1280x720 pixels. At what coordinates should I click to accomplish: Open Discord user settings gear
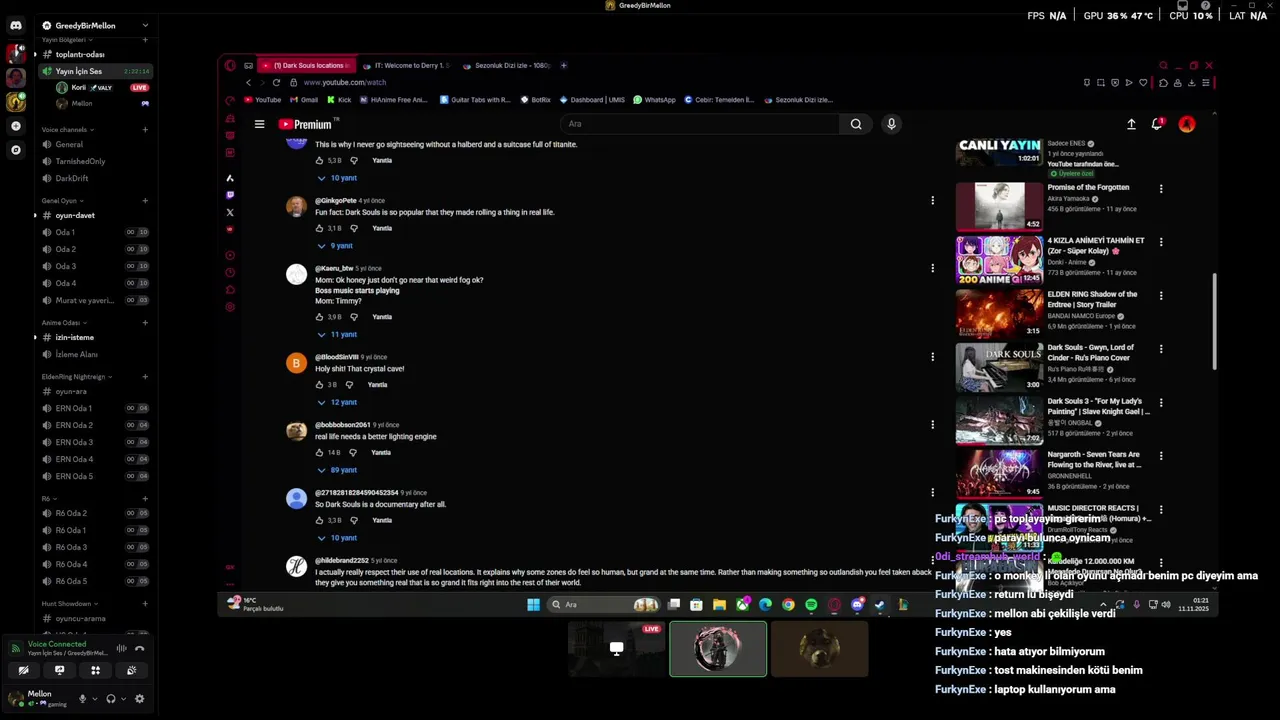tap(139, 699)
